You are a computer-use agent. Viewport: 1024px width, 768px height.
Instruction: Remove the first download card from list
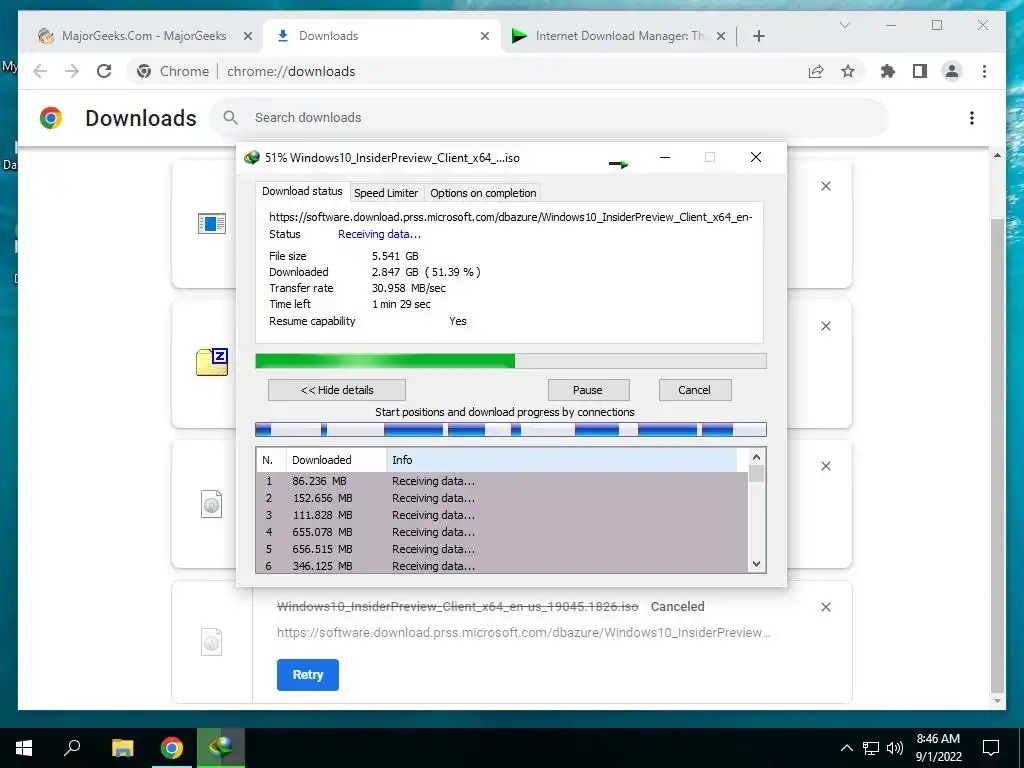click(x=825, y=186)
